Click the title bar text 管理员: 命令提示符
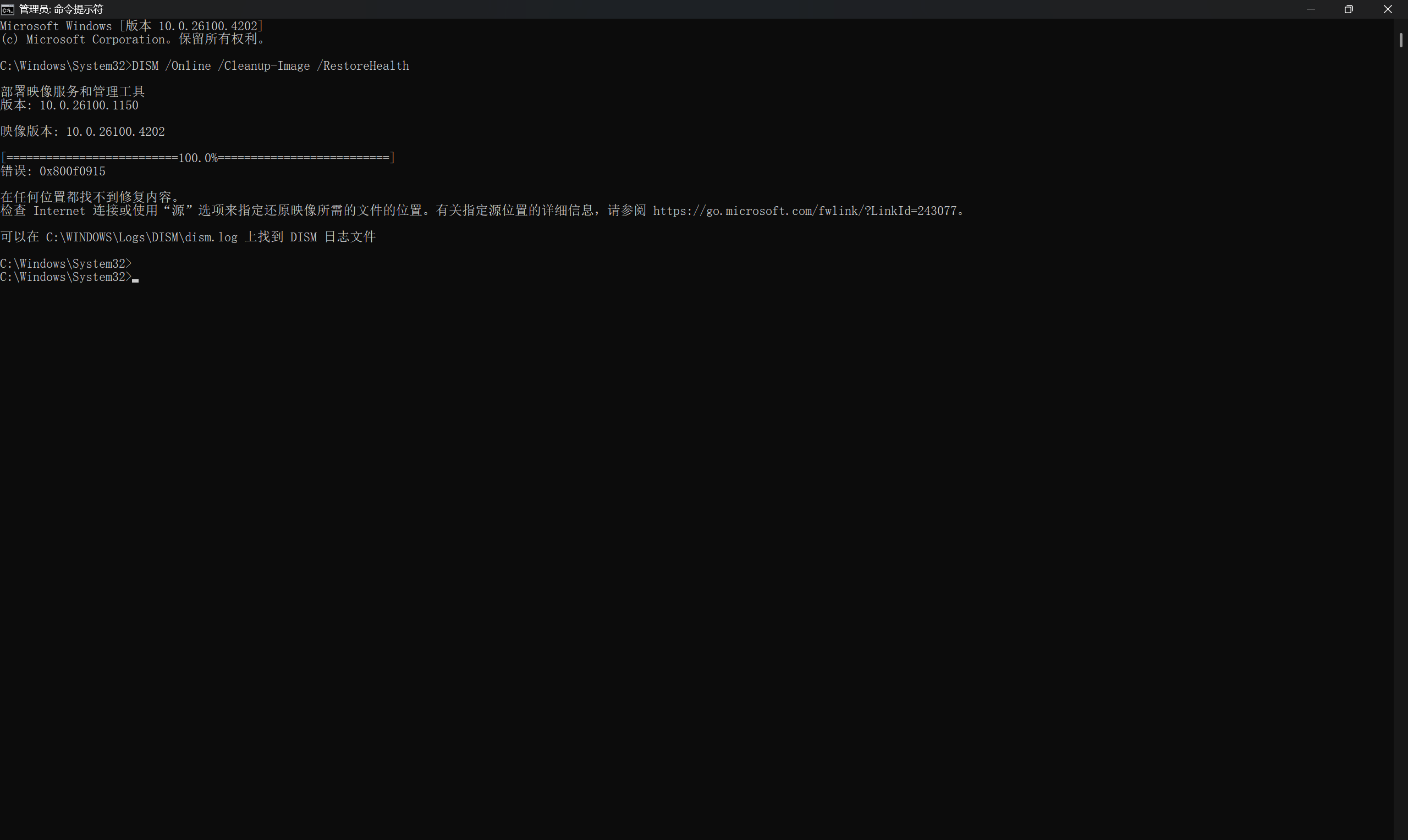This screenshot has height=840, width=1408. pyautogui.click(x=61, y=9)
